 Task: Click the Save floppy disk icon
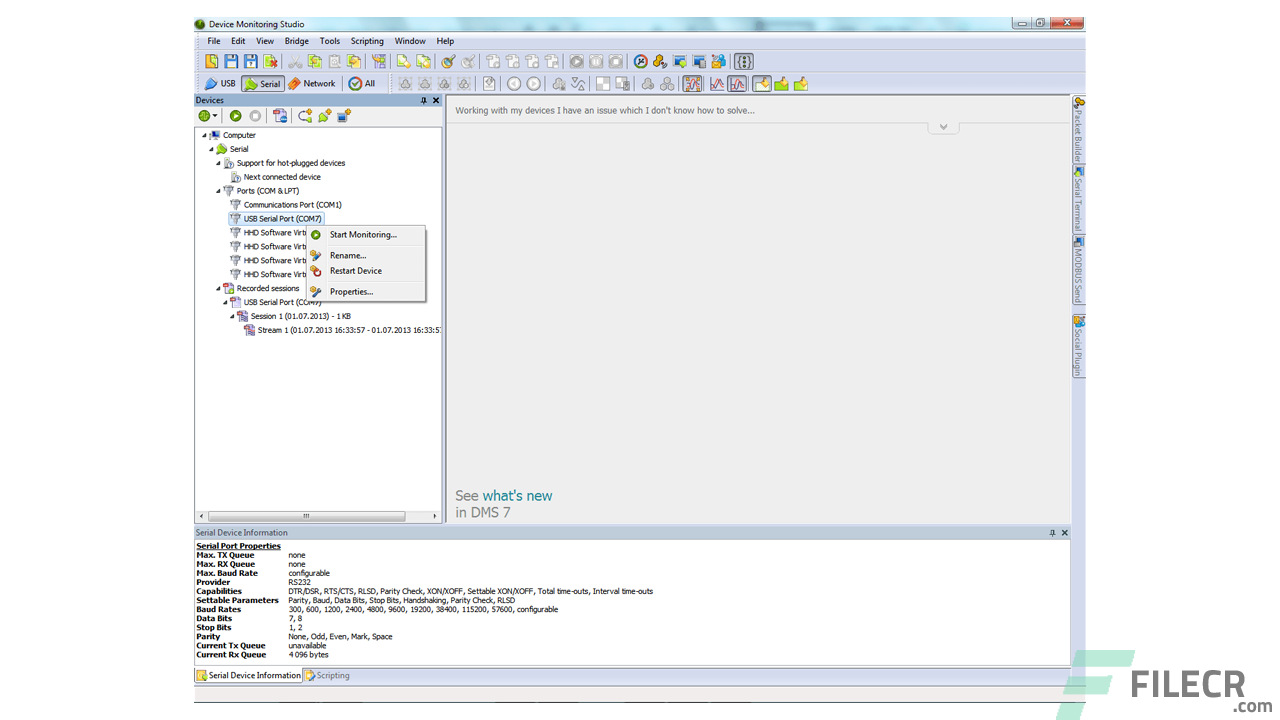(x=231, y=62)
